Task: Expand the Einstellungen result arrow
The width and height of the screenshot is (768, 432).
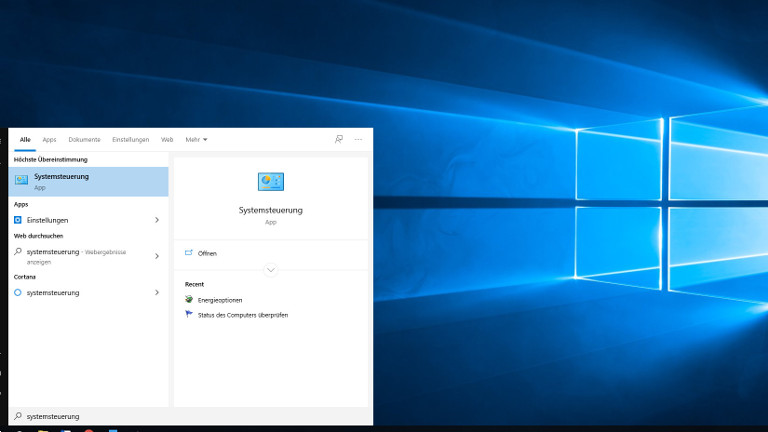Action: point(157,220)
